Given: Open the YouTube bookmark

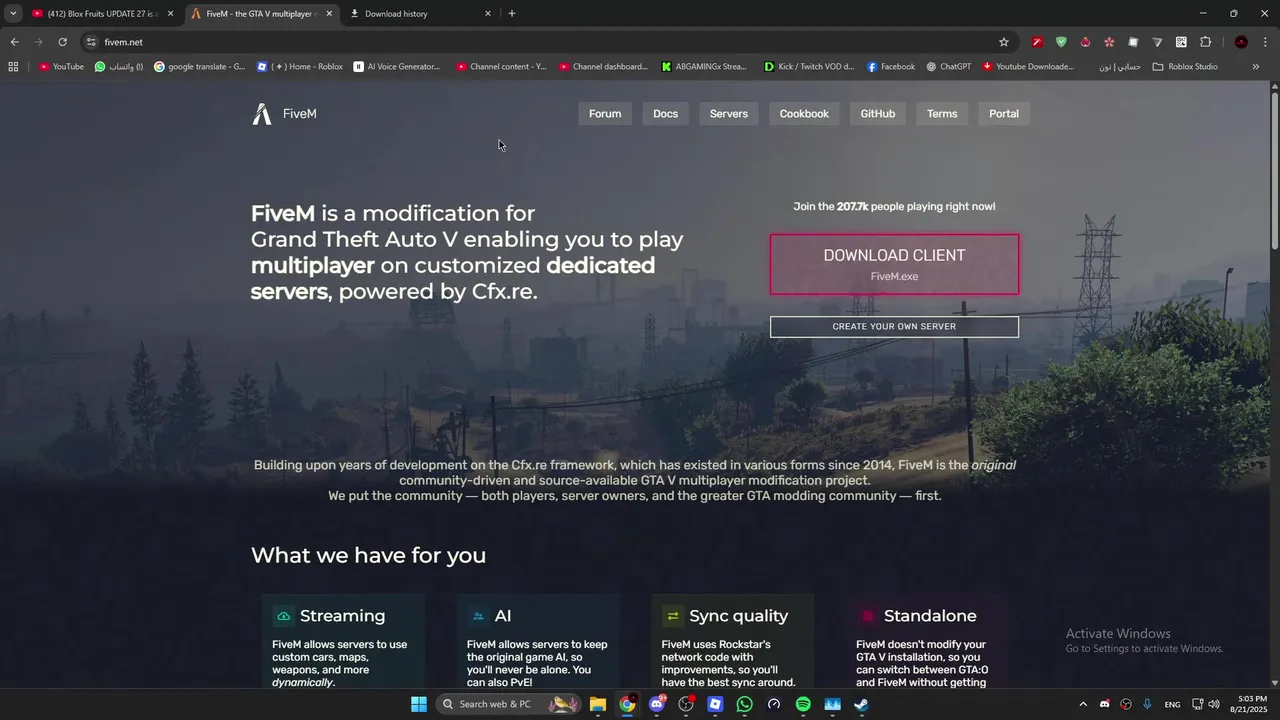Looking at the screenshot, I should pyautogui.click(x=61, y=67).
